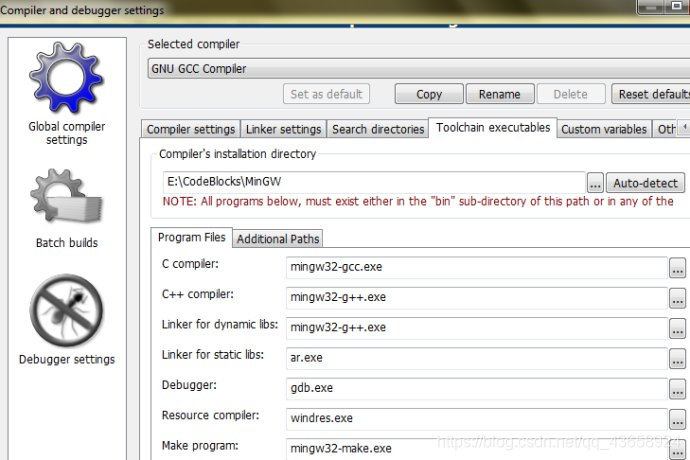Open the Selected compiler dropdown

pyautogui.click(x=418, y=69)
